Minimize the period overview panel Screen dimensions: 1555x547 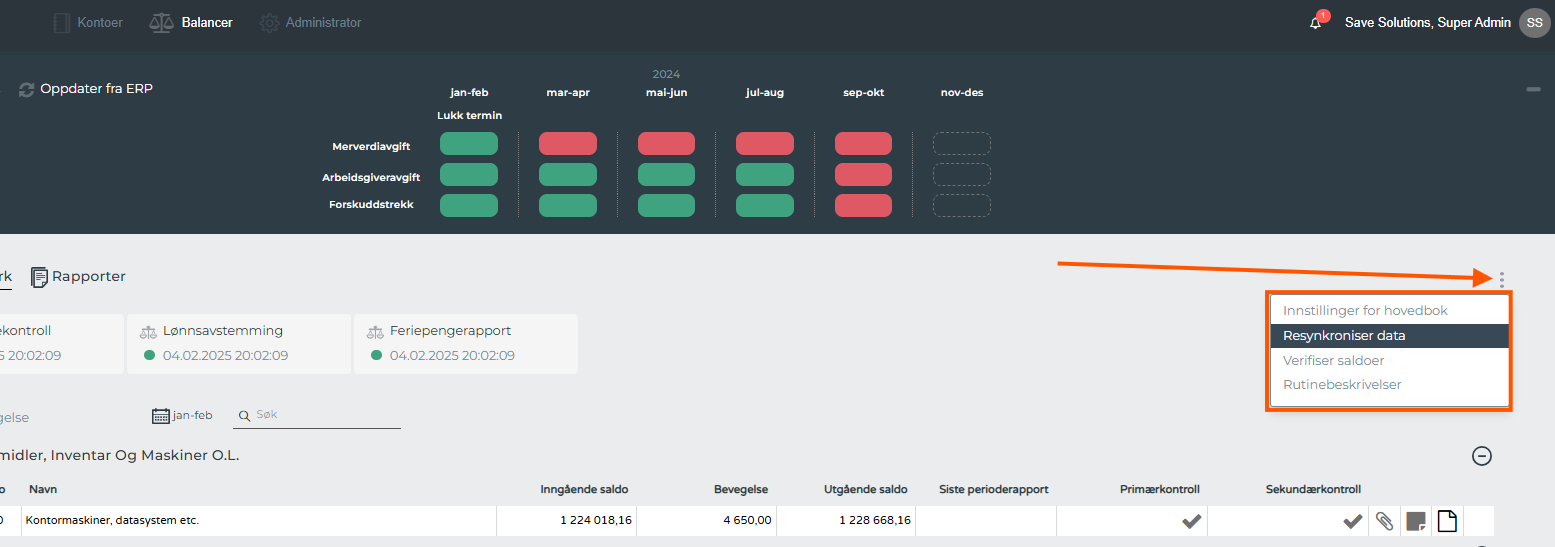1533,90
